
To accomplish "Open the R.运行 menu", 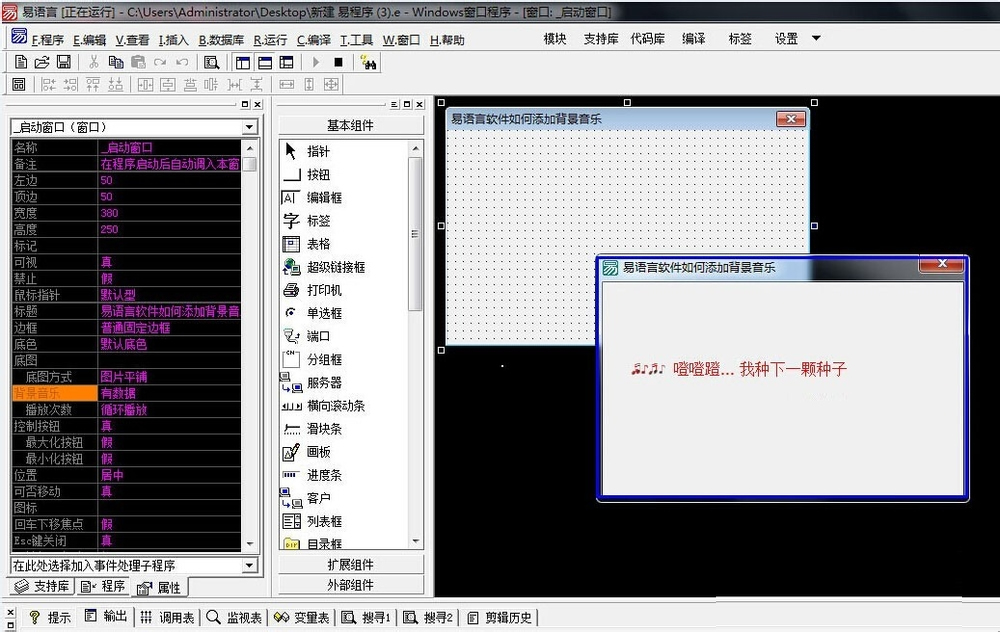I will point(270,40).
